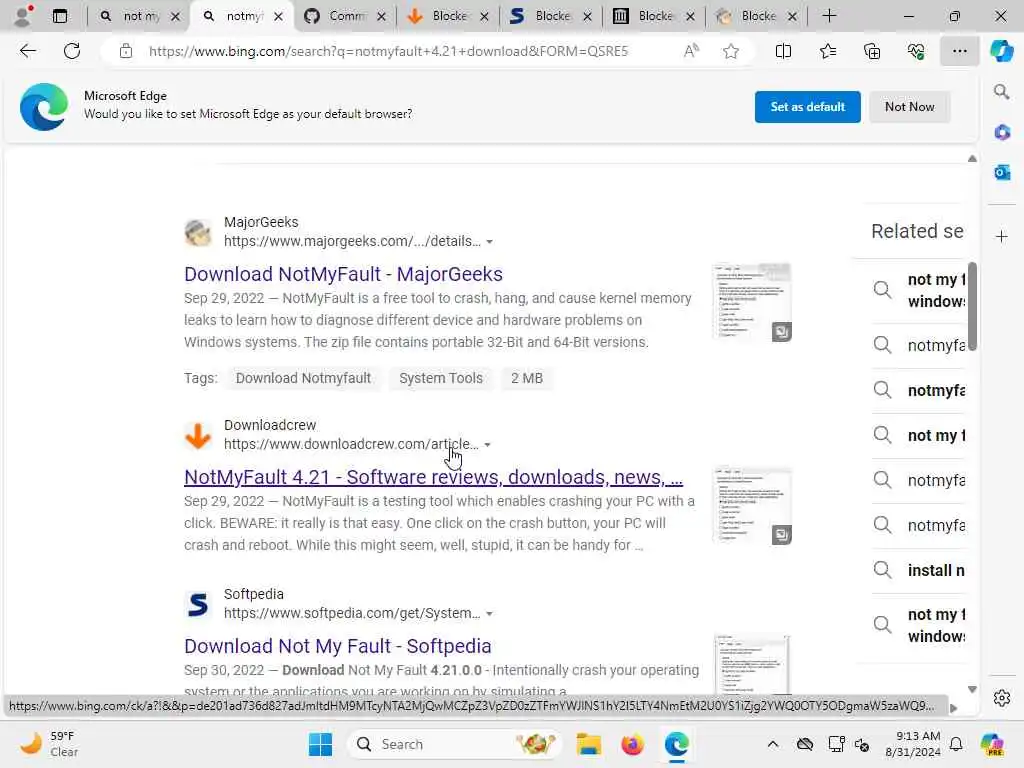This screenshot has height=768, width=1024.
Task: Open notification bell in system tray
Action: [x=956, y=744]
